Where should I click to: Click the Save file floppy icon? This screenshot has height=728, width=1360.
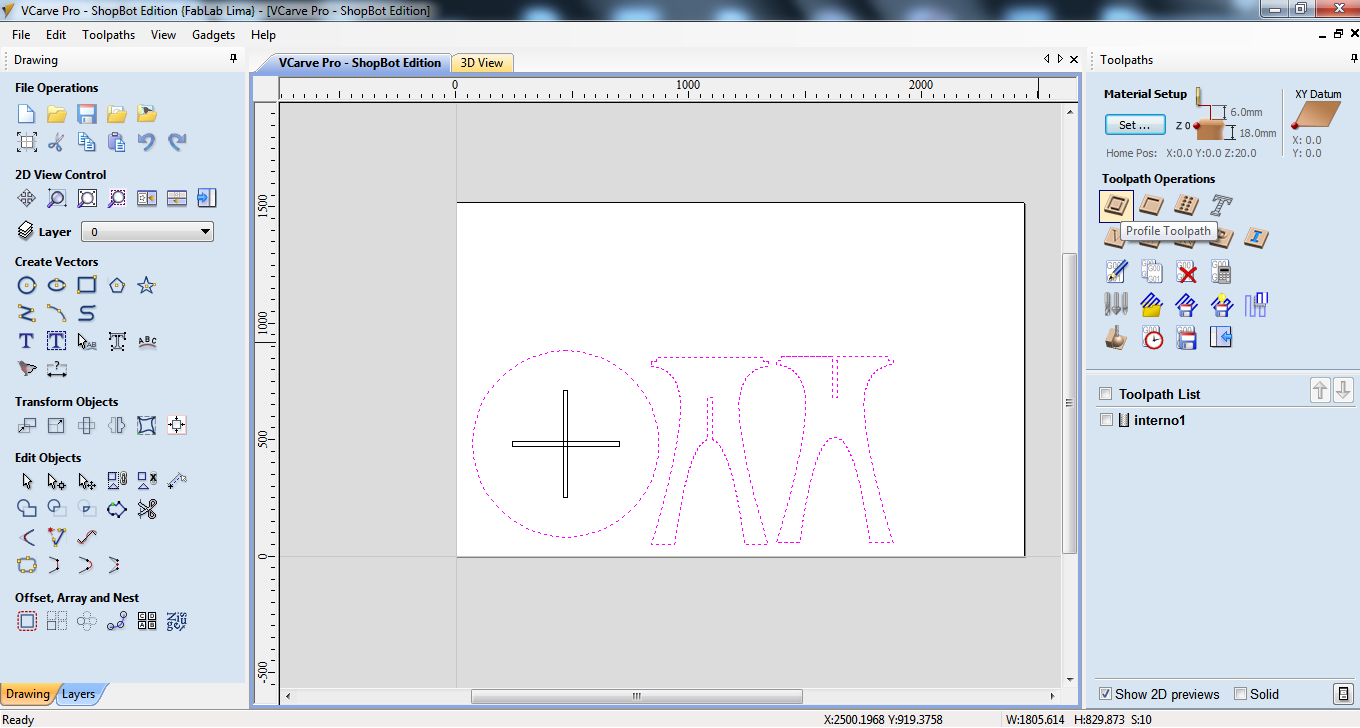click(87, 114)
